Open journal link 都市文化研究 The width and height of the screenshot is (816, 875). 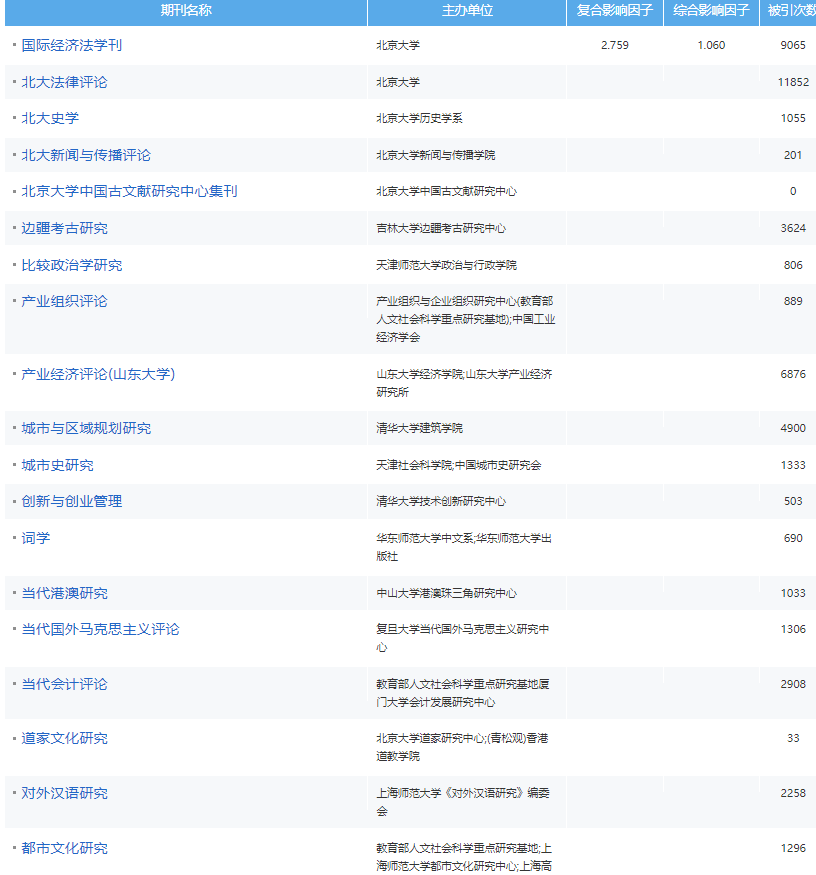click(64, 848)
